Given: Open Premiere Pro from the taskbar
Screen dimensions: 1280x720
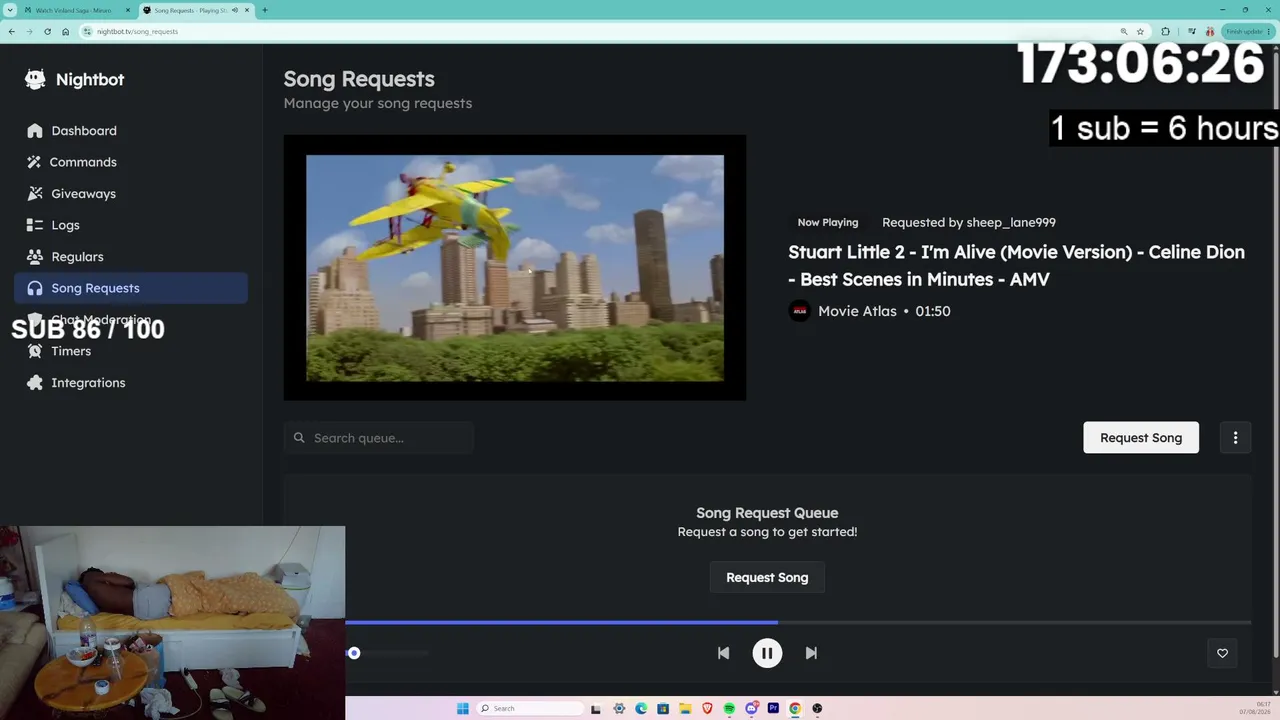Looking at the screenshot, I should click(x=773, y=708).
